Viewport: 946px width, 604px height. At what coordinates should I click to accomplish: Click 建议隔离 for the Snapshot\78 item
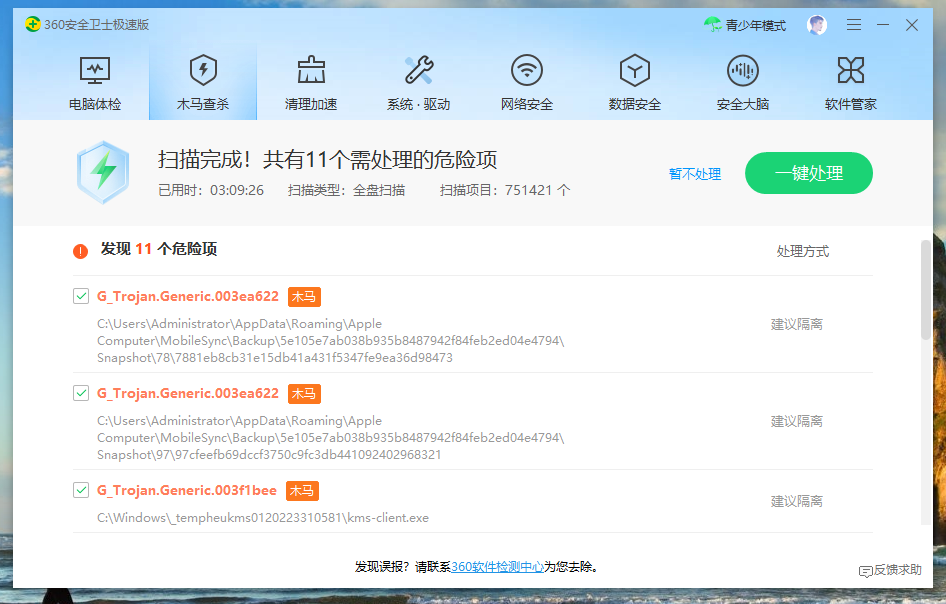pyautogui.click(x=796, y=325)
